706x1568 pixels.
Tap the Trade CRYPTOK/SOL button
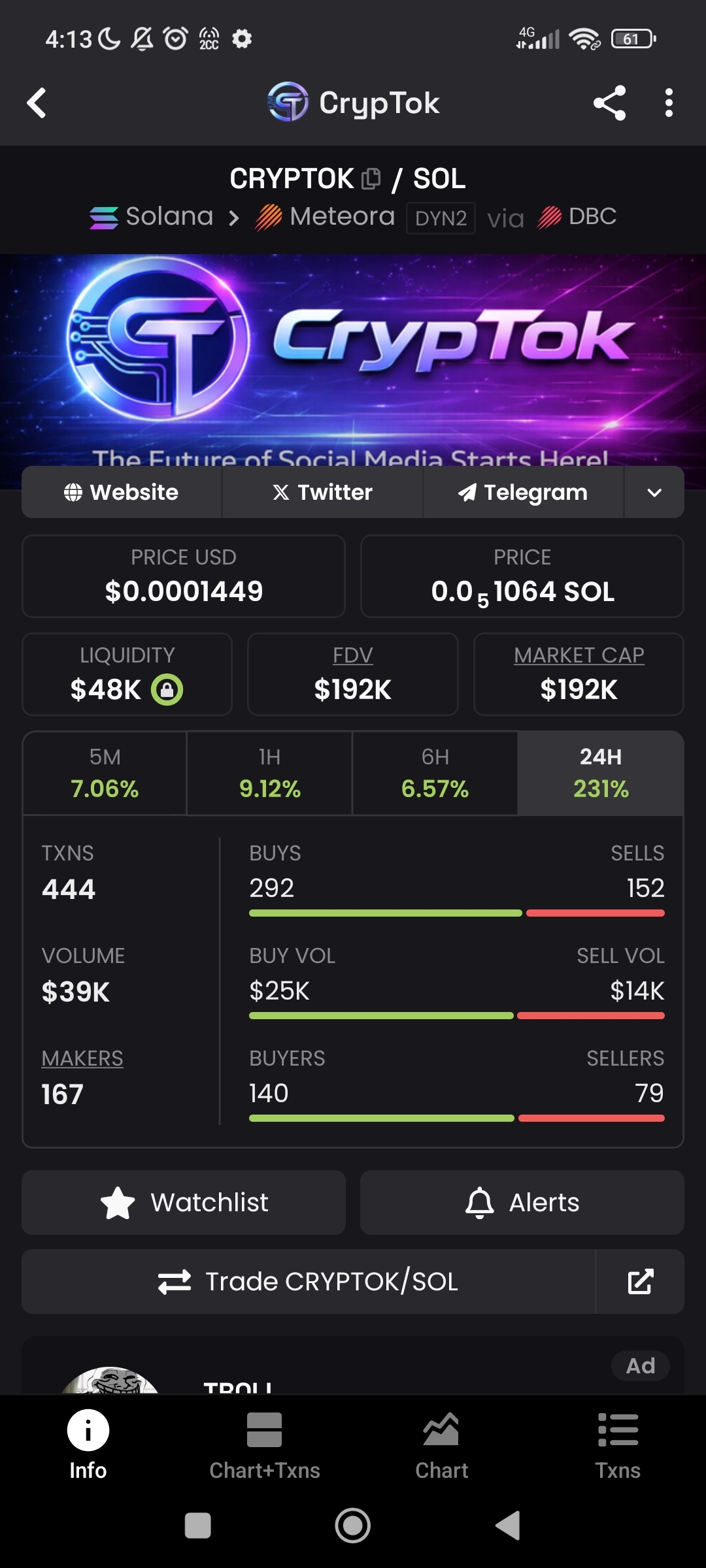(x=309, y=1282)
